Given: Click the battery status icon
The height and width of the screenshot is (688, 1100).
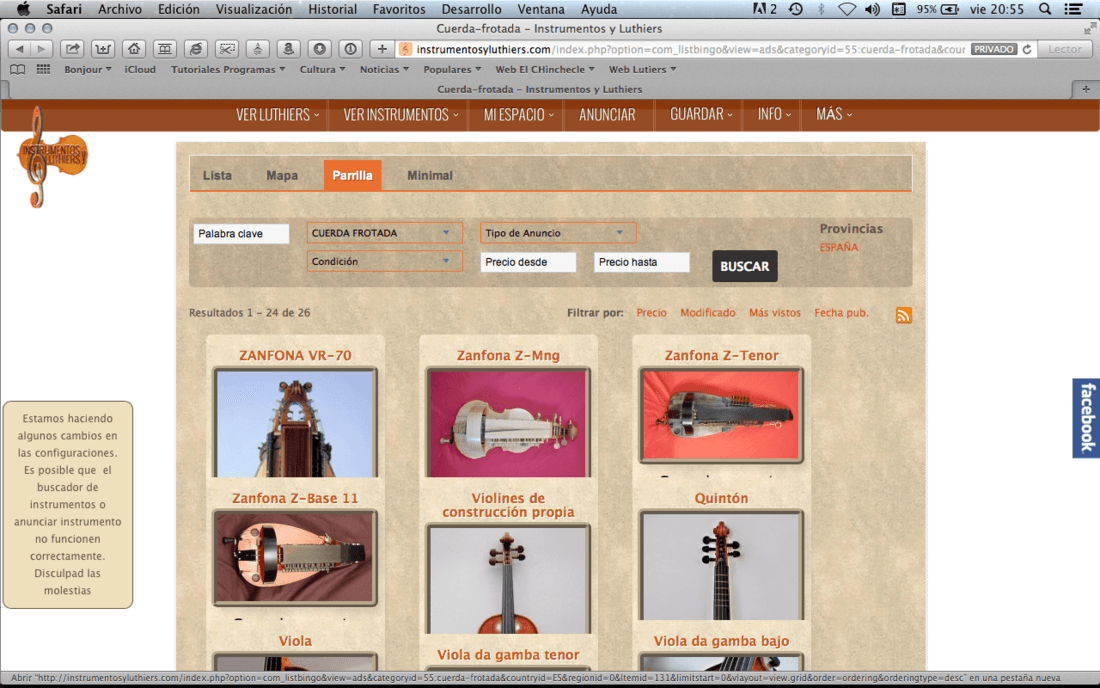Looking at the screenshot, I should click(950, 9).
